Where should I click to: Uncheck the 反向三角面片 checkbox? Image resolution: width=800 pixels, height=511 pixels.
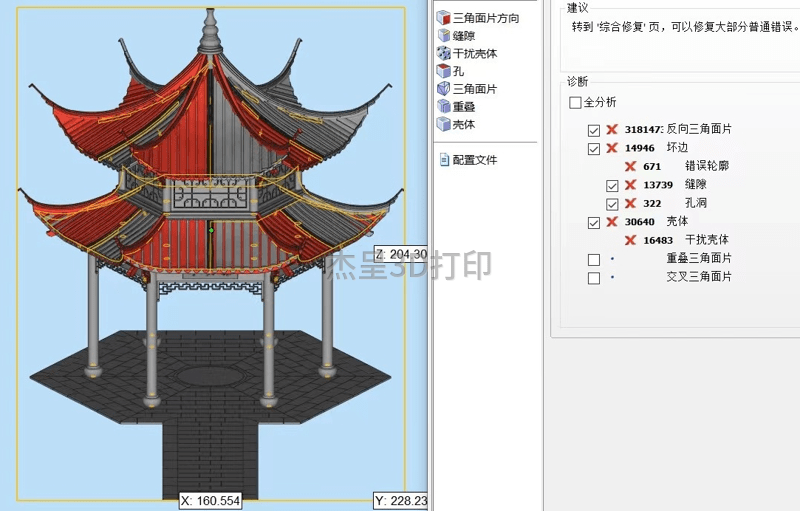[594, 130]
